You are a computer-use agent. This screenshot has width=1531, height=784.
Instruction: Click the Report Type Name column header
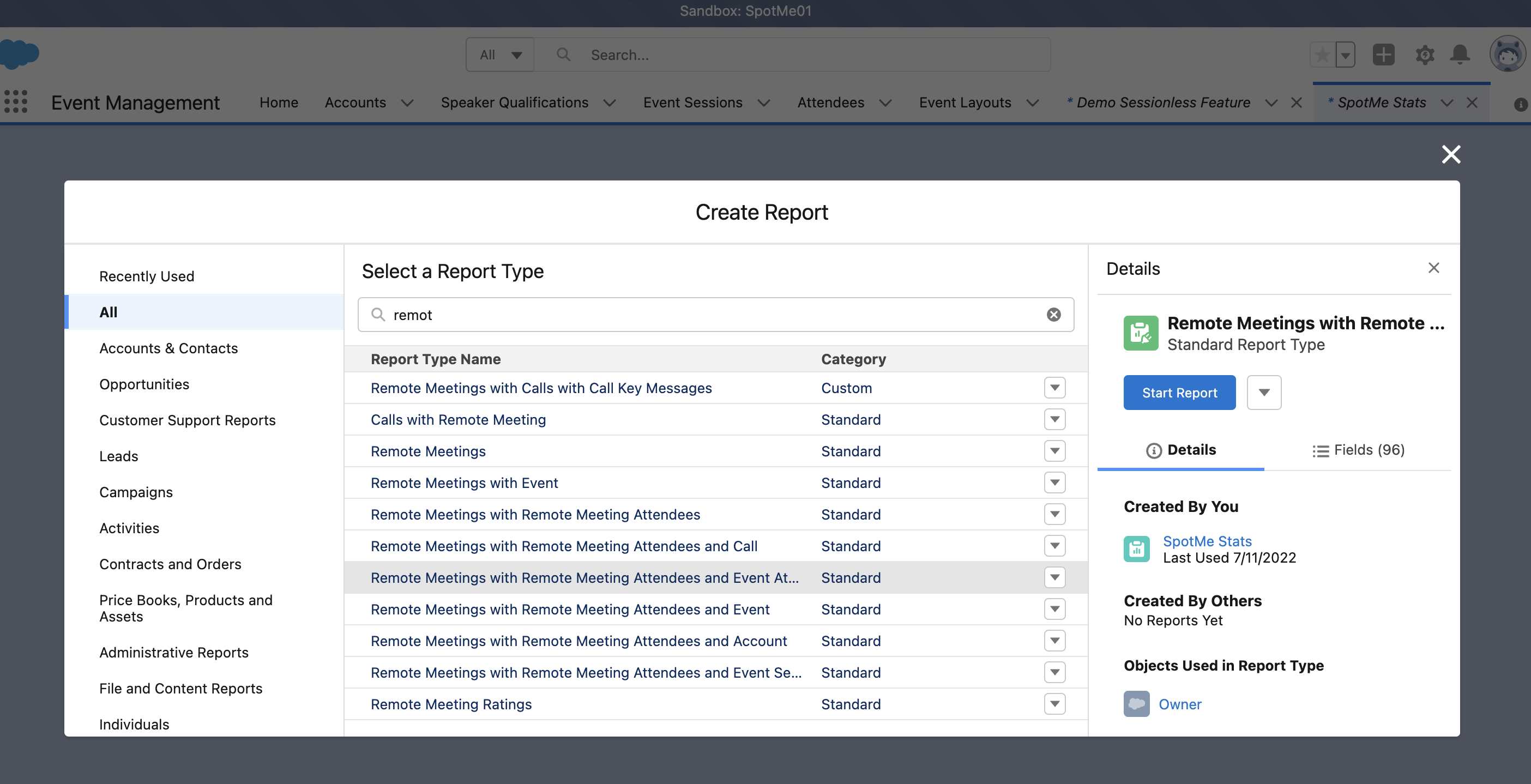(x=435, y=358)
